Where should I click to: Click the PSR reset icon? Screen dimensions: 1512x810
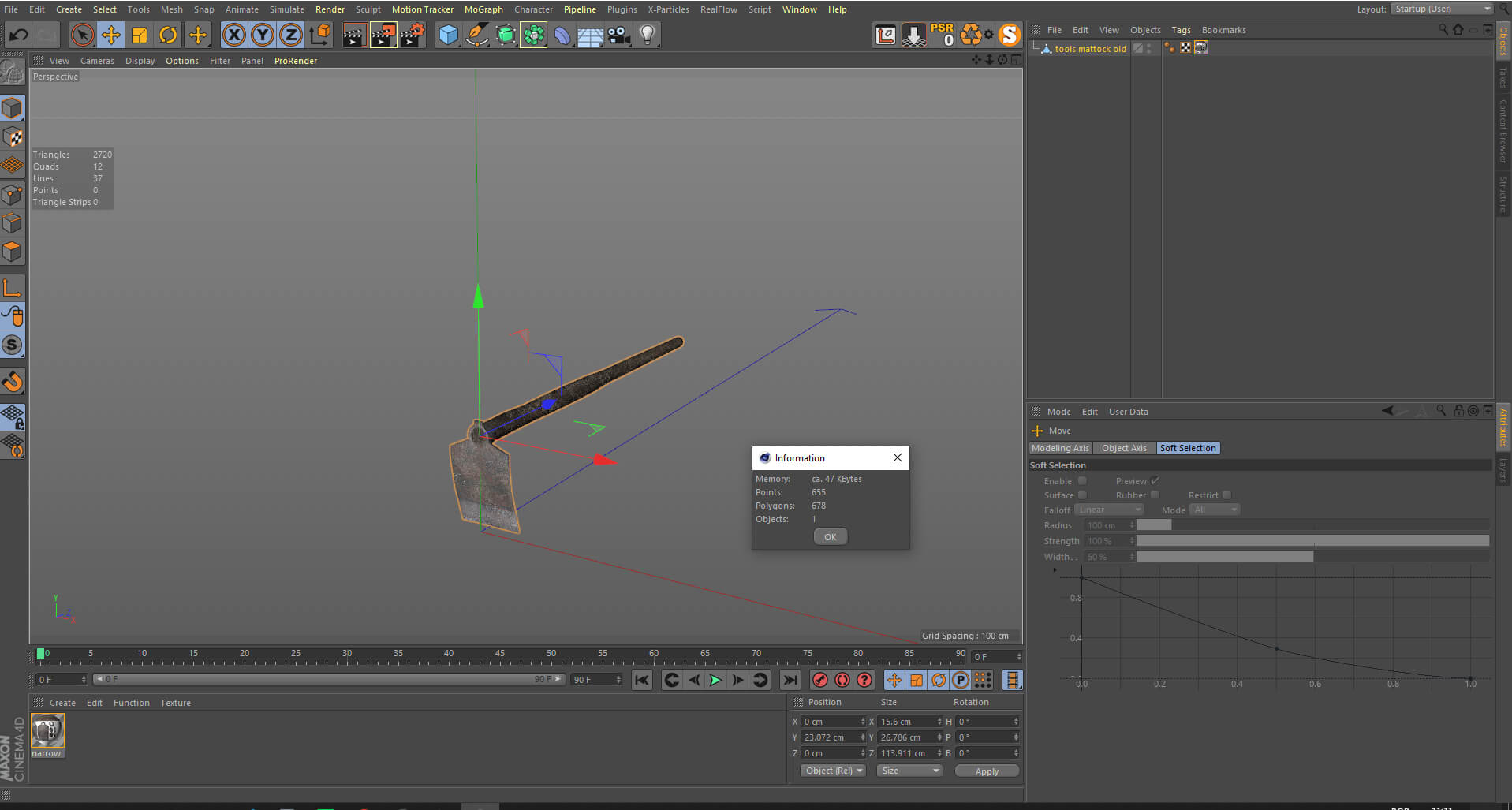click(943, 35)
